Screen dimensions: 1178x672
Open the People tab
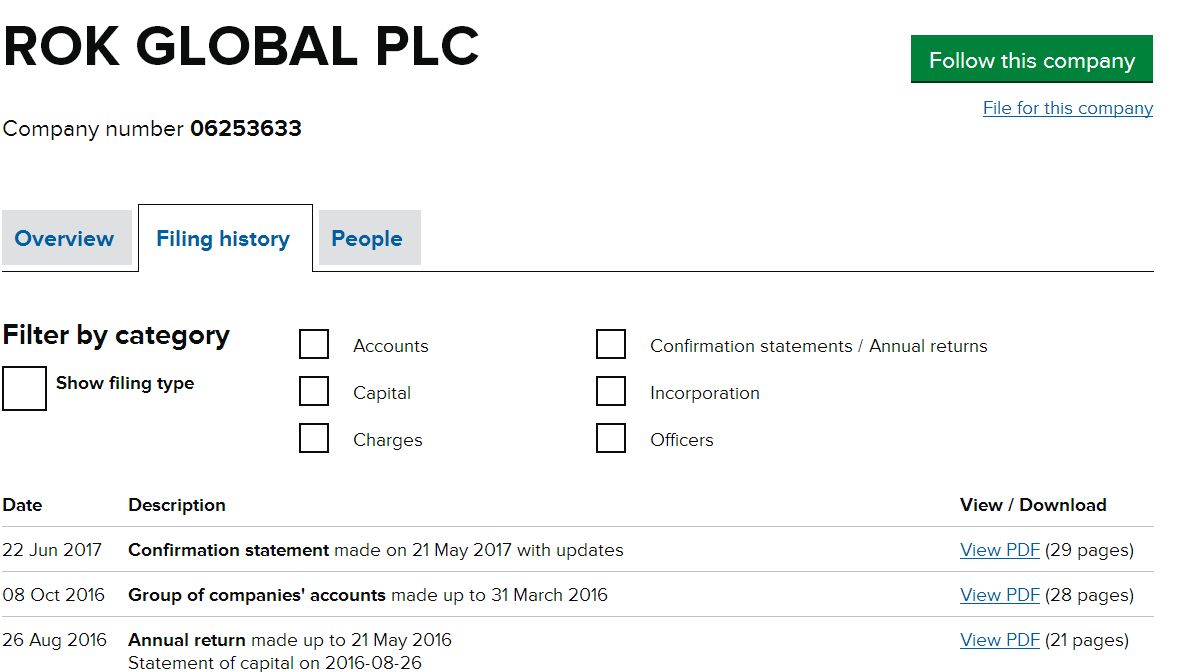[368, 238]
